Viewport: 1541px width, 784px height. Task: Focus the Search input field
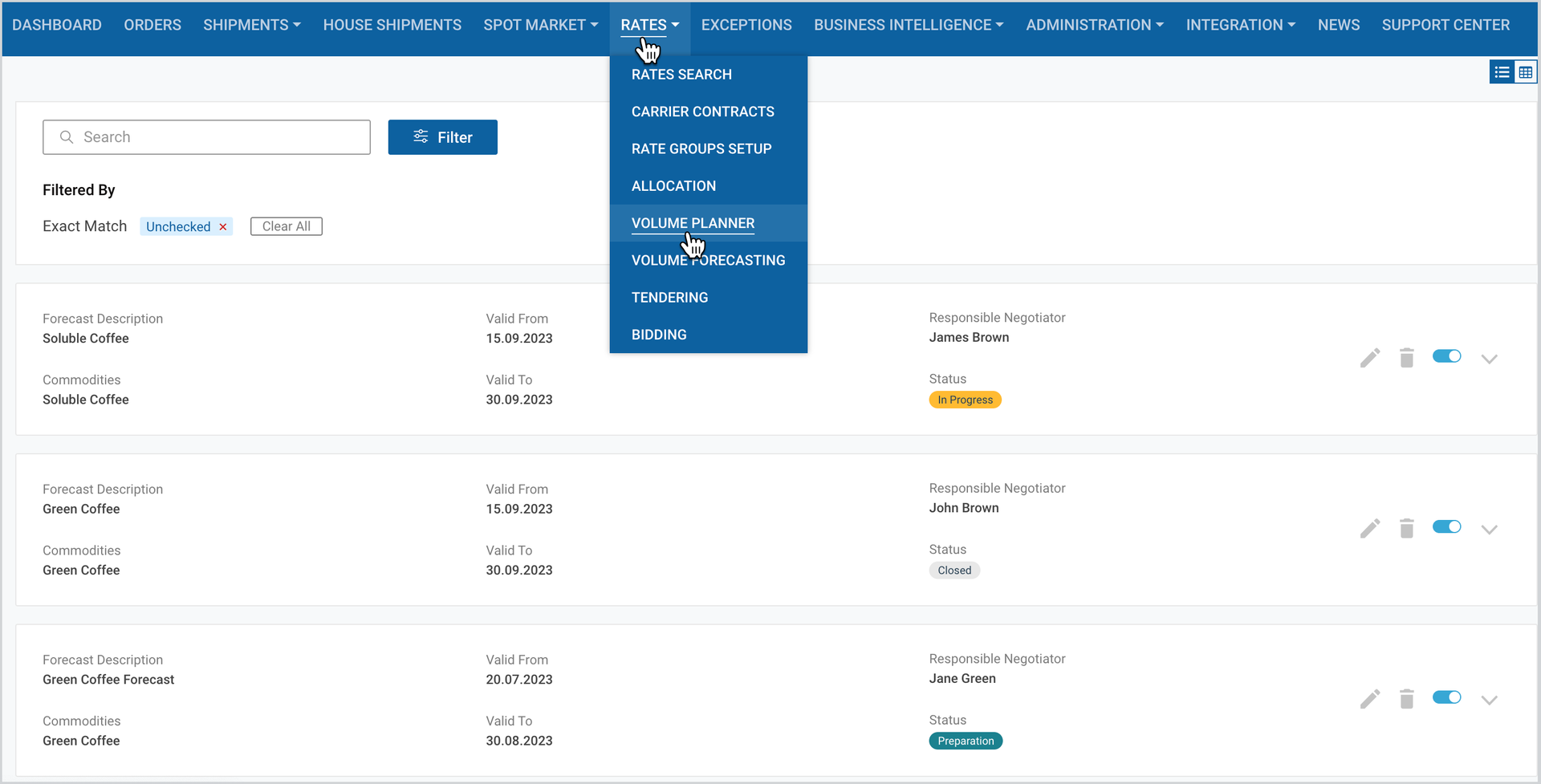click(x=206, y=137)
